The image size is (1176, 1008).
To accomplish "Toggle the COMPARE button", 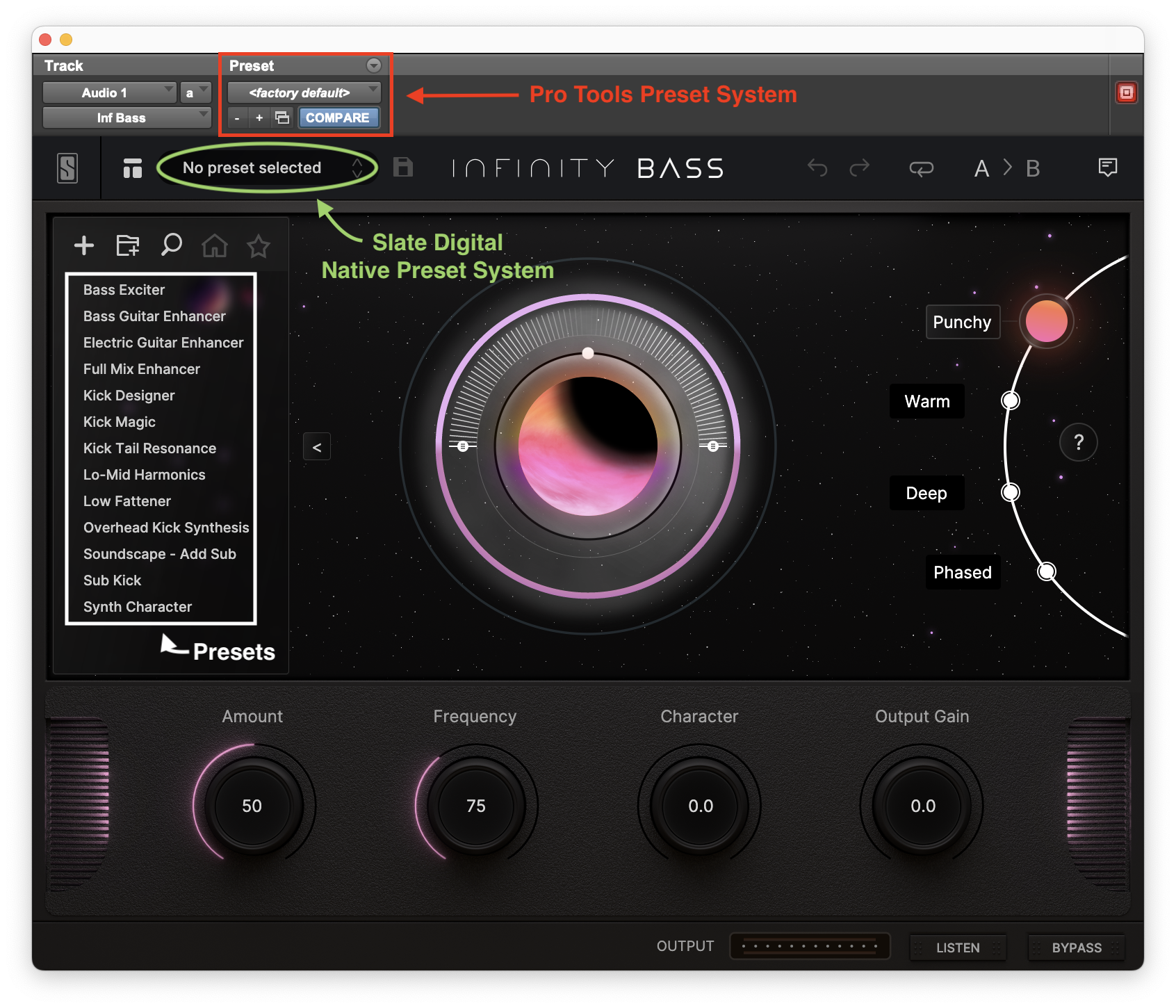I will pos(338,118).
